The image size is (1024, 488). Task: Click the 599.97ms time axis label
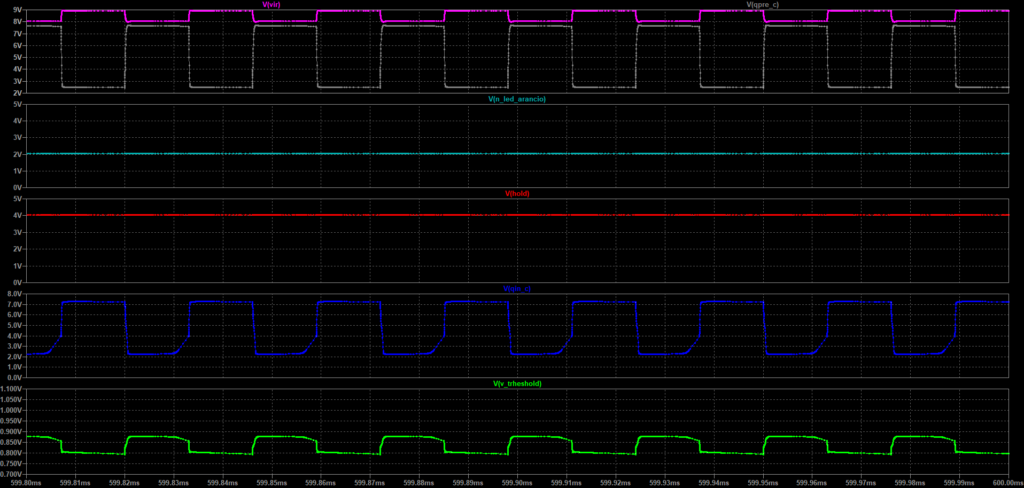[x=861, y=483]
